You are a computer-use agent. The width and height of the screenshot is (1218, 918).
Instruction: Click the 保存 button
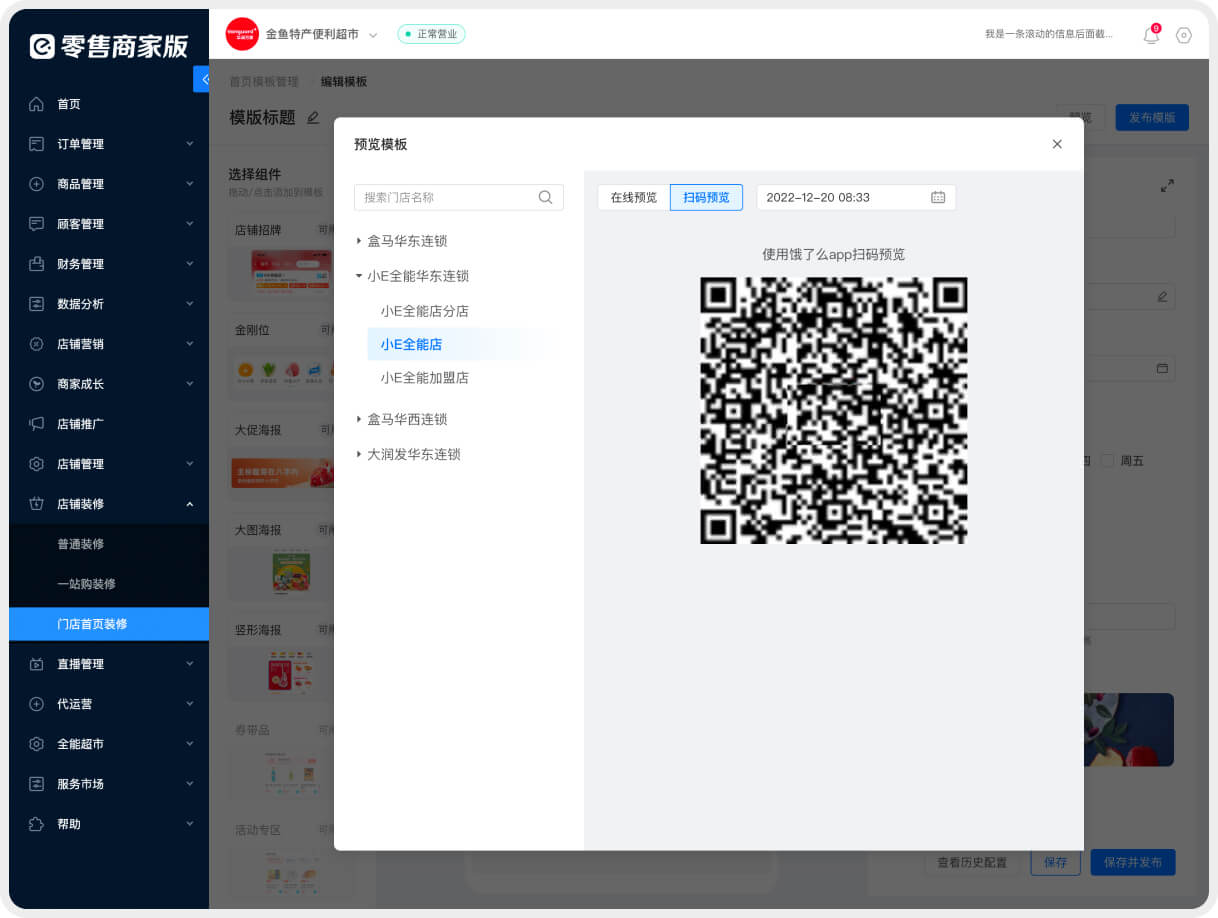coord(1056,862)
